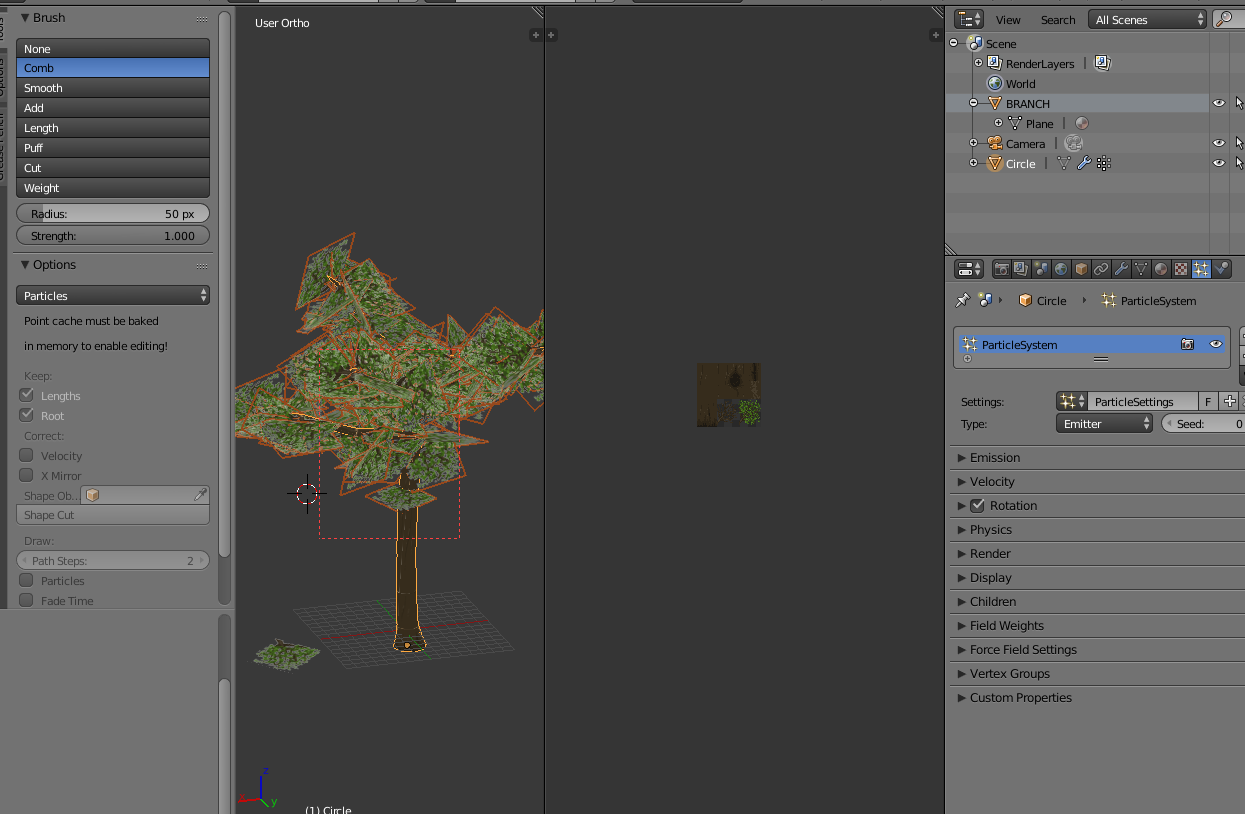Click the eyedropper beside Shape Object field
Screen dimensions: 1245x814
point(200,495)
